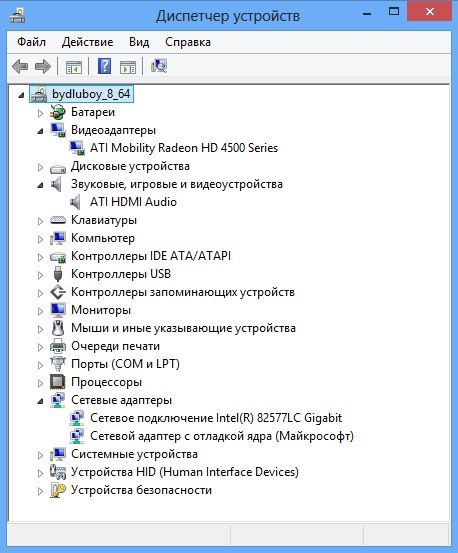Collapse the bydluboy_8_64 root node
Screen dimensions: 458x553
[21, 95]
